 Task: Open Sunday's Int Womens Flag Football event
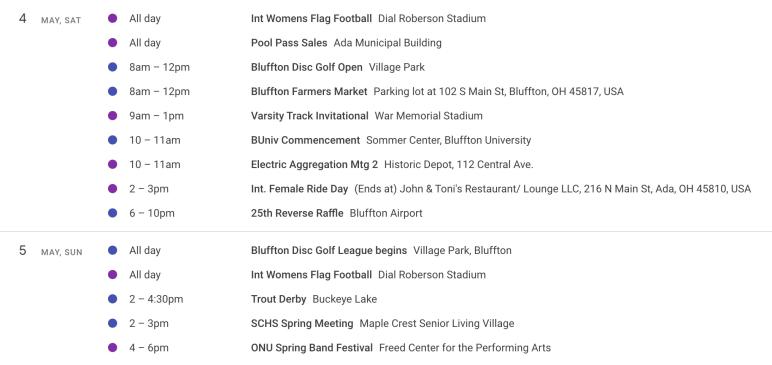coord(311,275)
